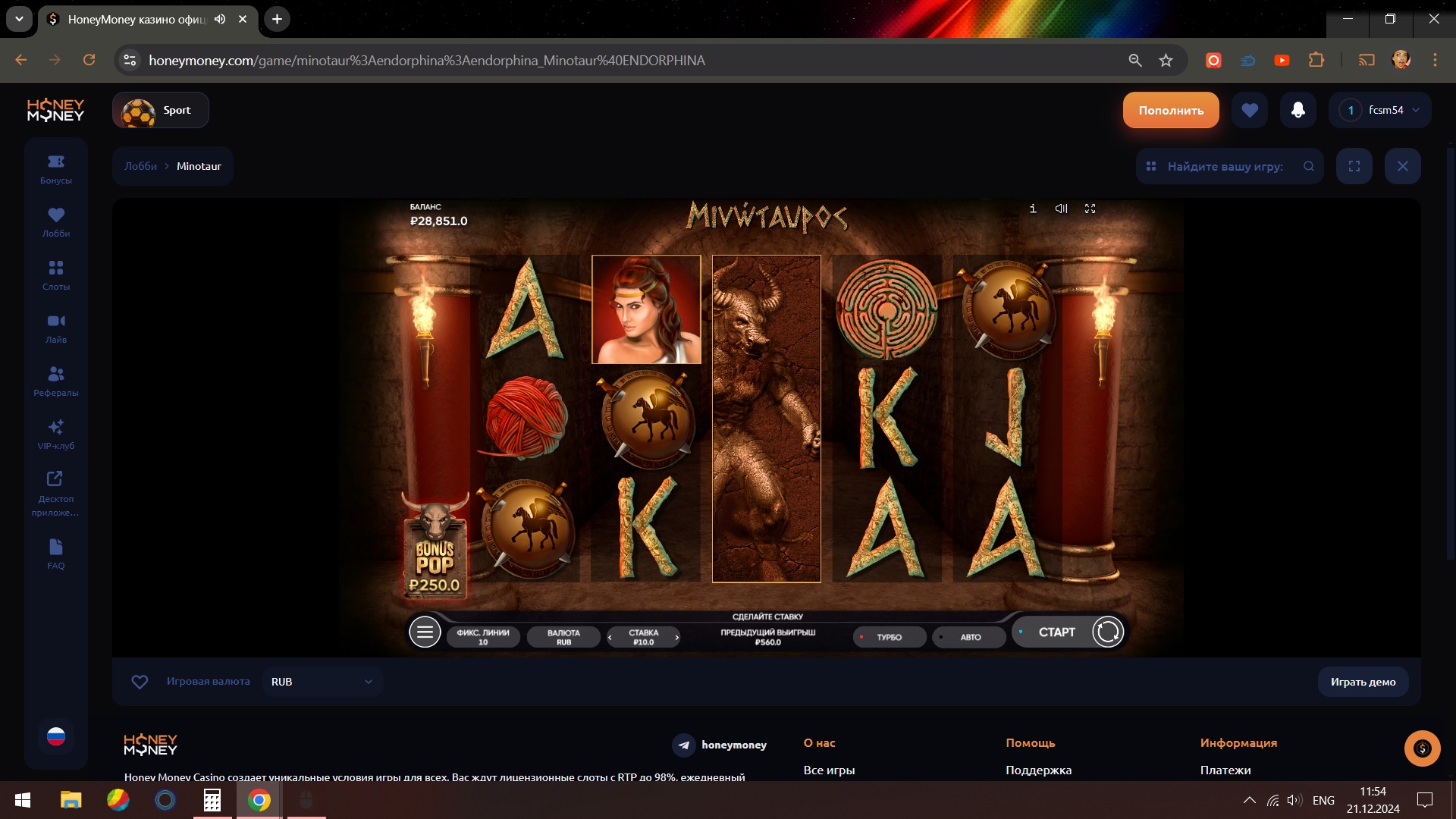Increase the bet with right arrow
The width and height of the screenshot is (1456, 819).
pos(677,637)
